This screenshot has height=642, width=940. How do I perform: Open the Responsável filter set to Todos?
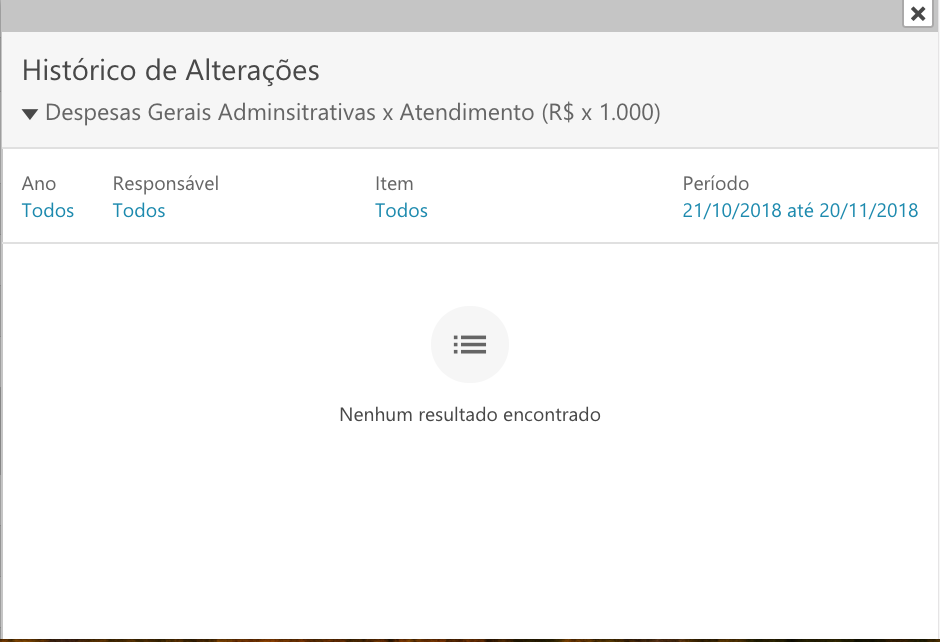[139, 210]
